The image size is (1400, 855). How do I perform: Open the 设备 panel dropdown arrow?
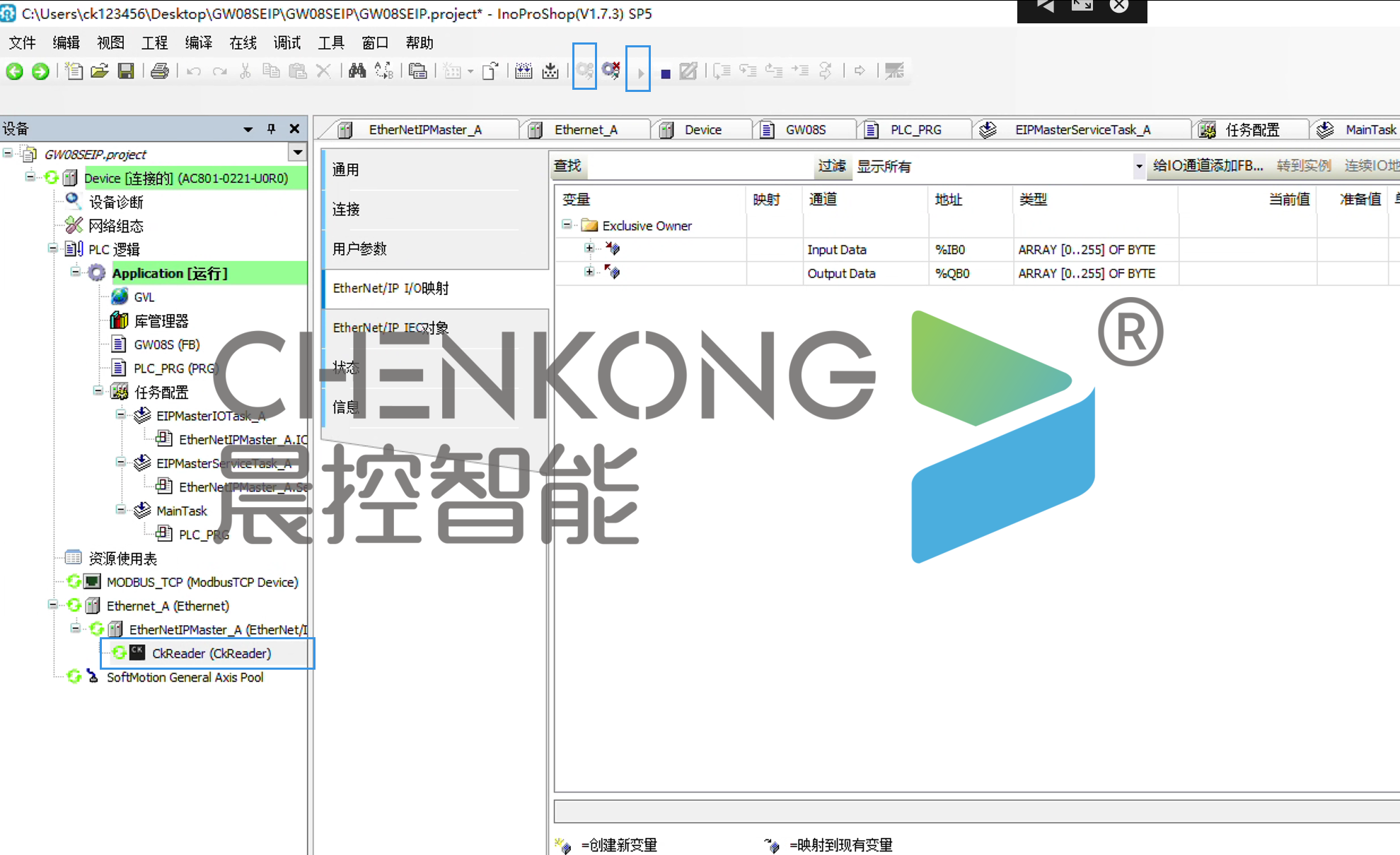pyautogui.click(x=248, y=129)
